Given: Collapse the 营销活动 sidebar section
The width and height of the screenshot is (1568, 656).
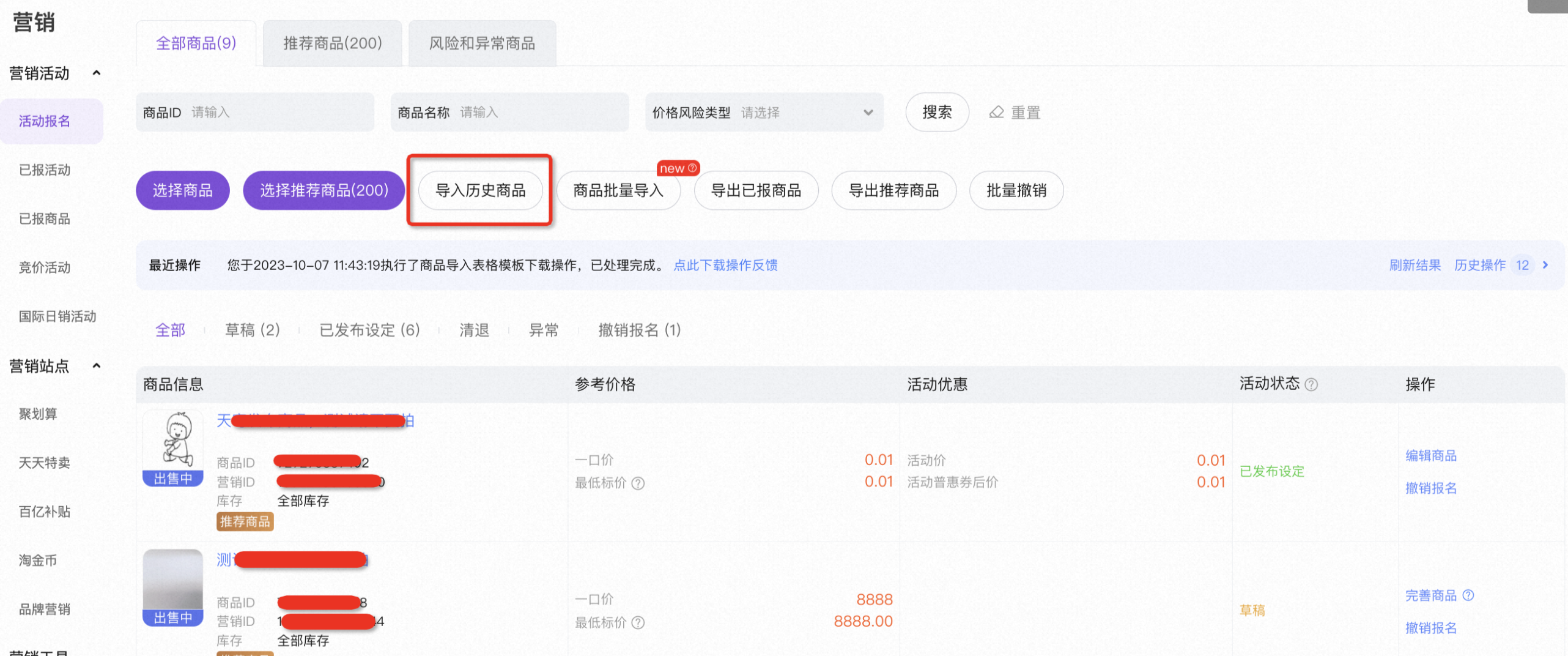Looking at the screenshot, I should pos(96,73).
